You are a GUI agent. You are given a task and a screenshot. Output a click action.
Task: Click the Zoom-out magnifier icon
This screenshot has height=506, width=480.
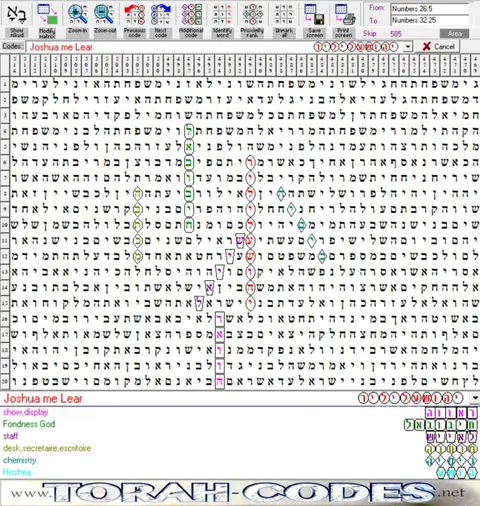104,14
